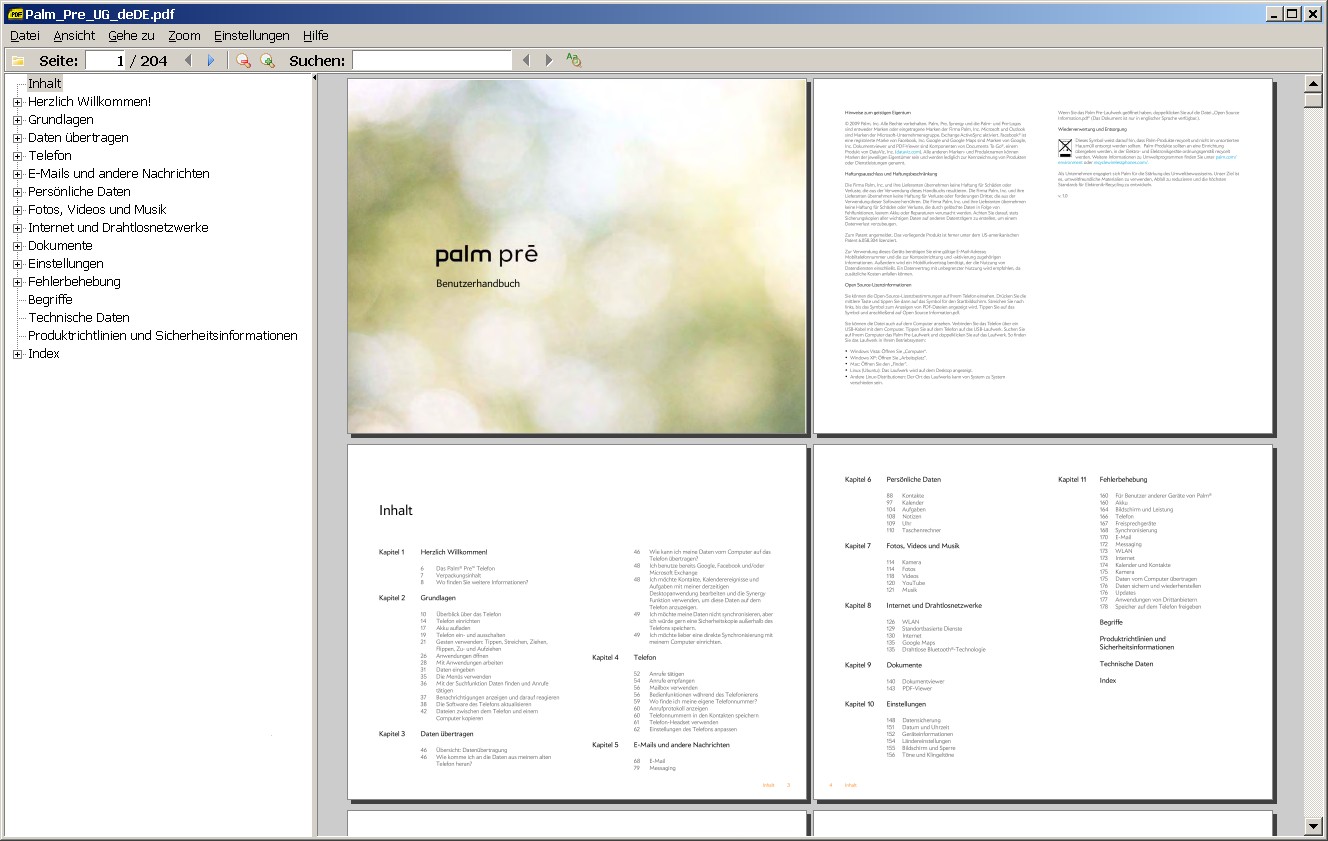Open the Gehe zu menu
1328x841 pixels.
pyautogui.click(x=130, y=35)
